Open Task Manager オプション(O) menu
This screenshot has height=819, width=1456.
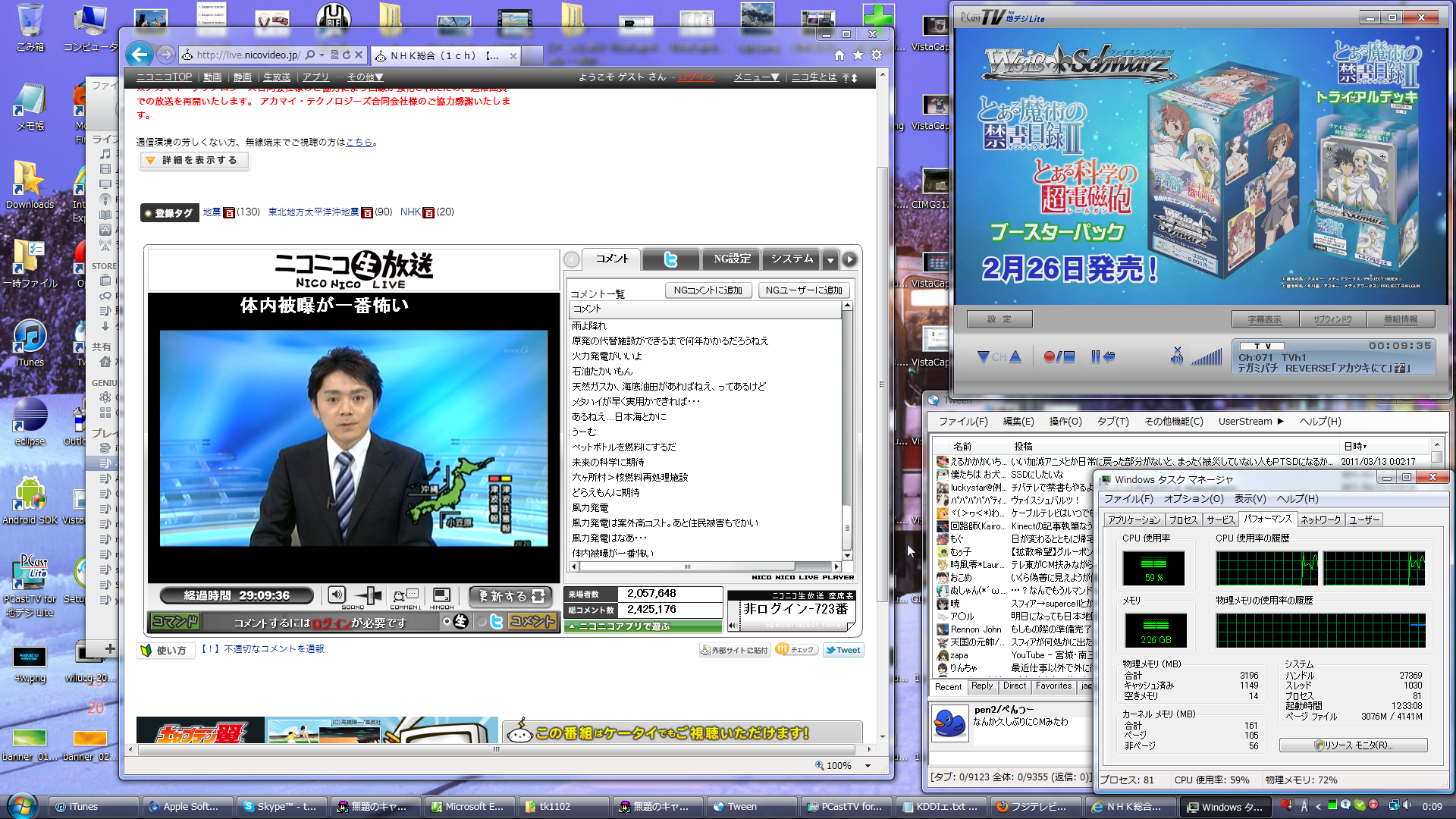[1194, 499]
